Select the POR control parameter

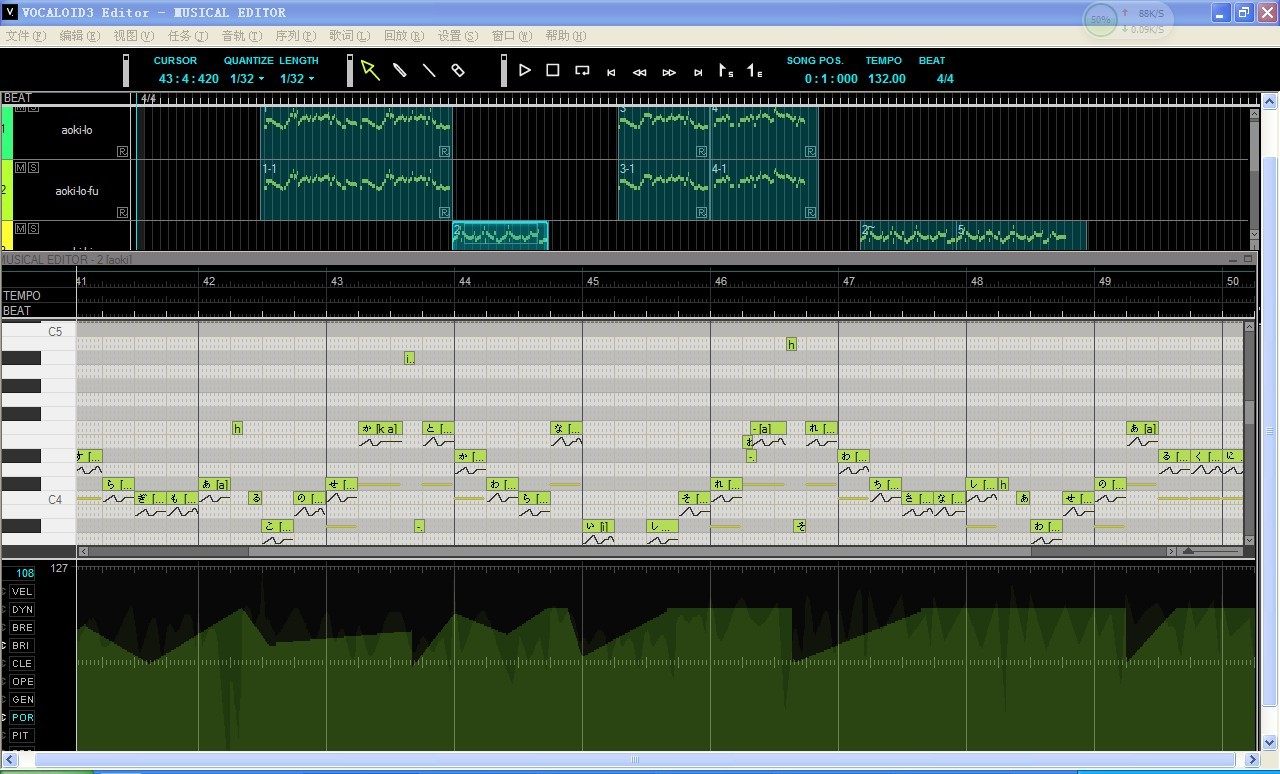coord(22,718)
